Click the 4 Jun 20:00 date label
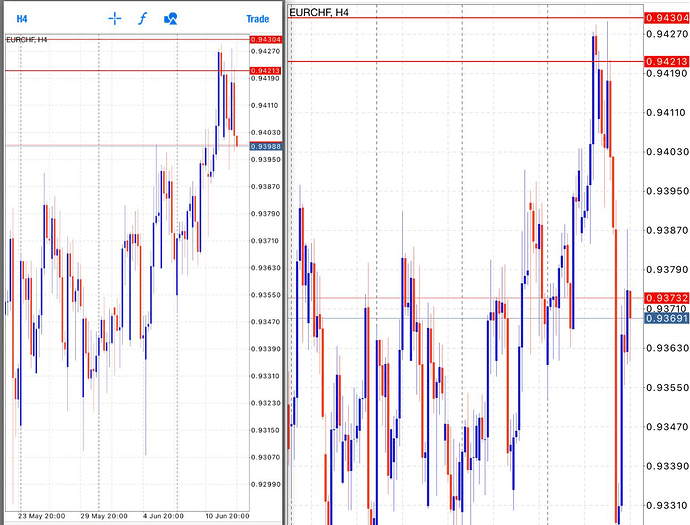 pyautogui.click(x=163, y=516)
